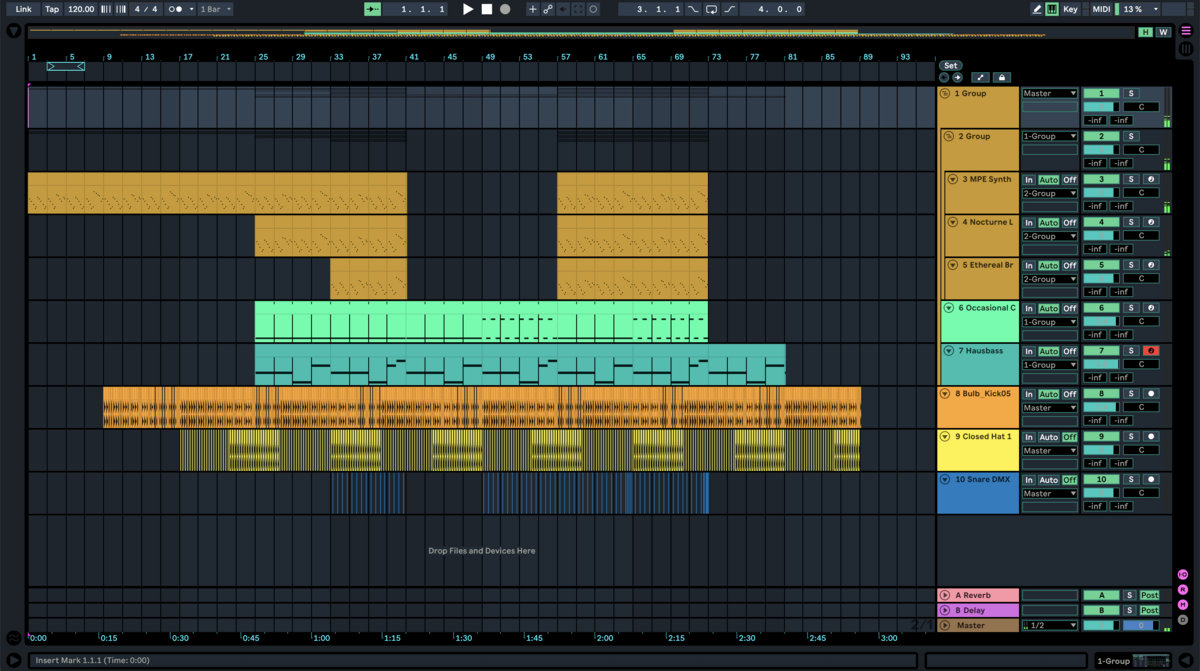Click the Tap tempo button
The image size is (1200, 671).
[51, 9]
